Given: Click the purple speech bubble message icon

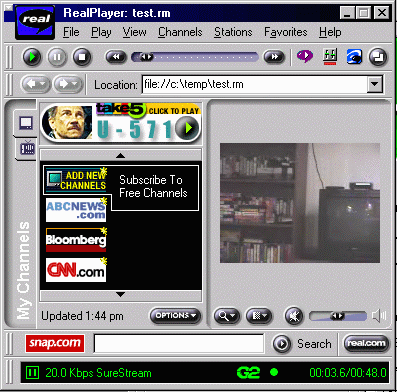Looking at the screenshot, I should tap(305, 56).
